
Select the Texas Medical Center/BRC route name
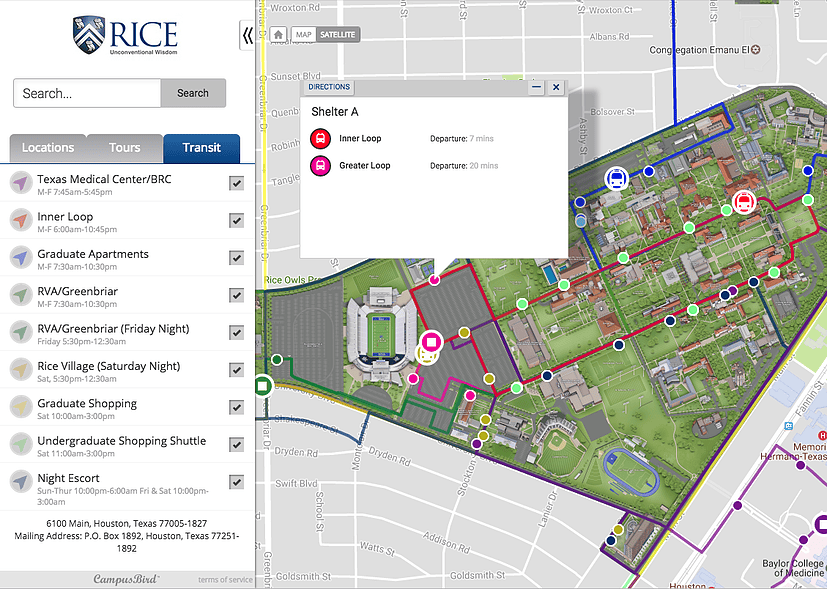(x=104, y=179)
